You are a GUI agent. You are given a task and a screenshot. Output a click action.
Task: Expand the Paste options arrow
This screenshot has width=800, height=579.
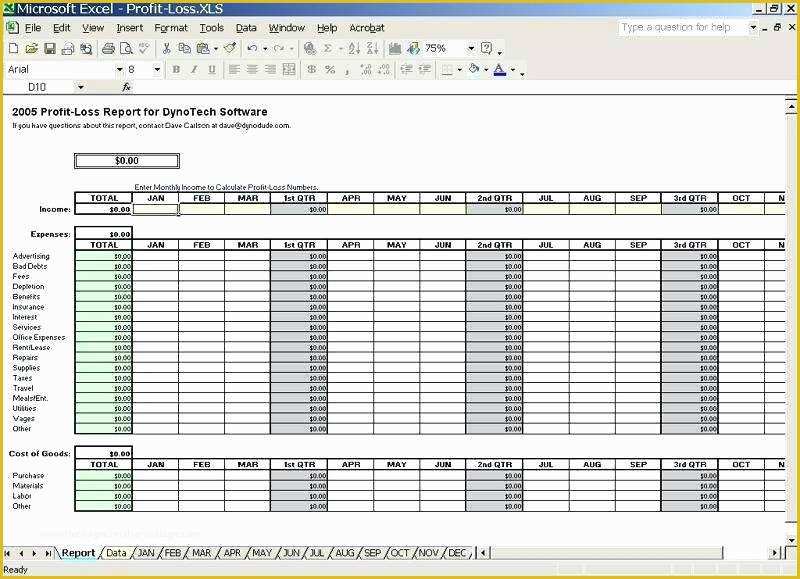[216, 49]
